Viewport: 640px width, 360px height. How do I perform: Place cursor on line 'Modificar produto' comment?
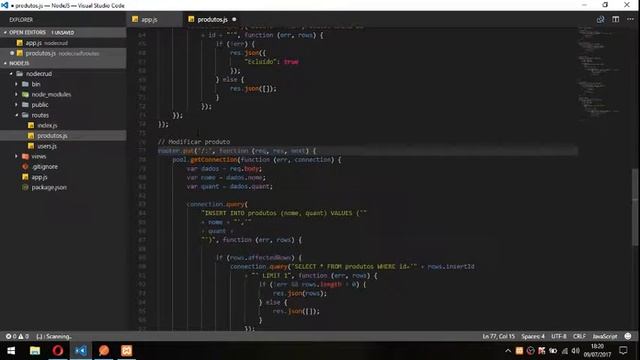click(x=194, y=142)
